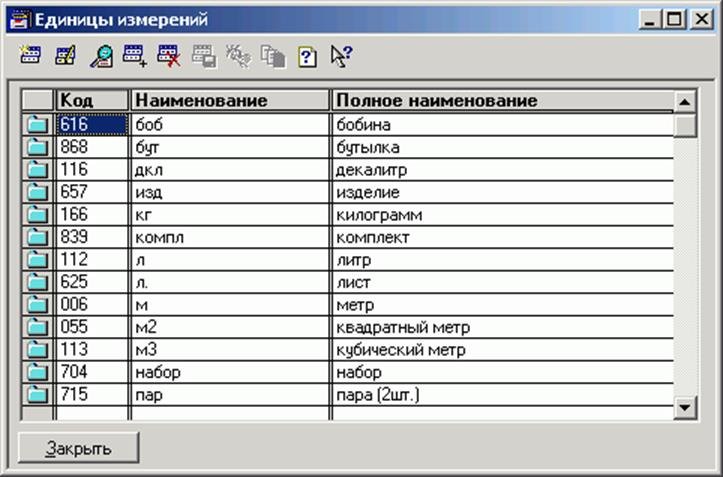Image resolution: width=723 pixels, height=477 pixels.
Task: Click the name cell пар
Action: tap(230, 395)
